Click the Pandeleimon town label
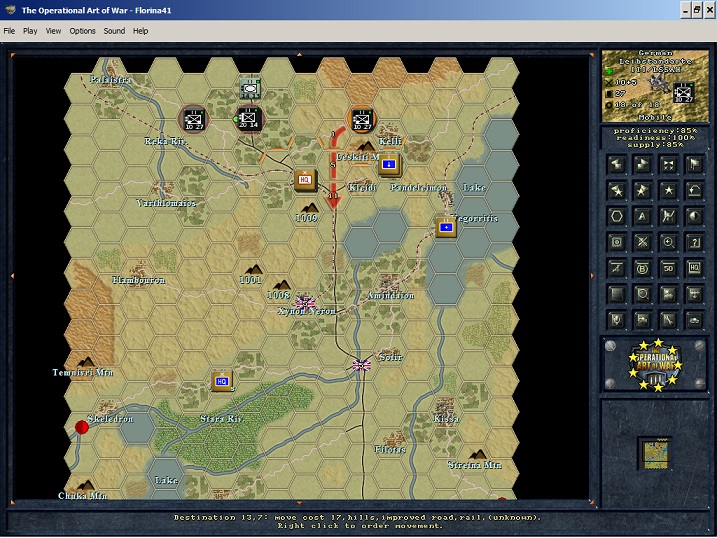 click(418, 187)
